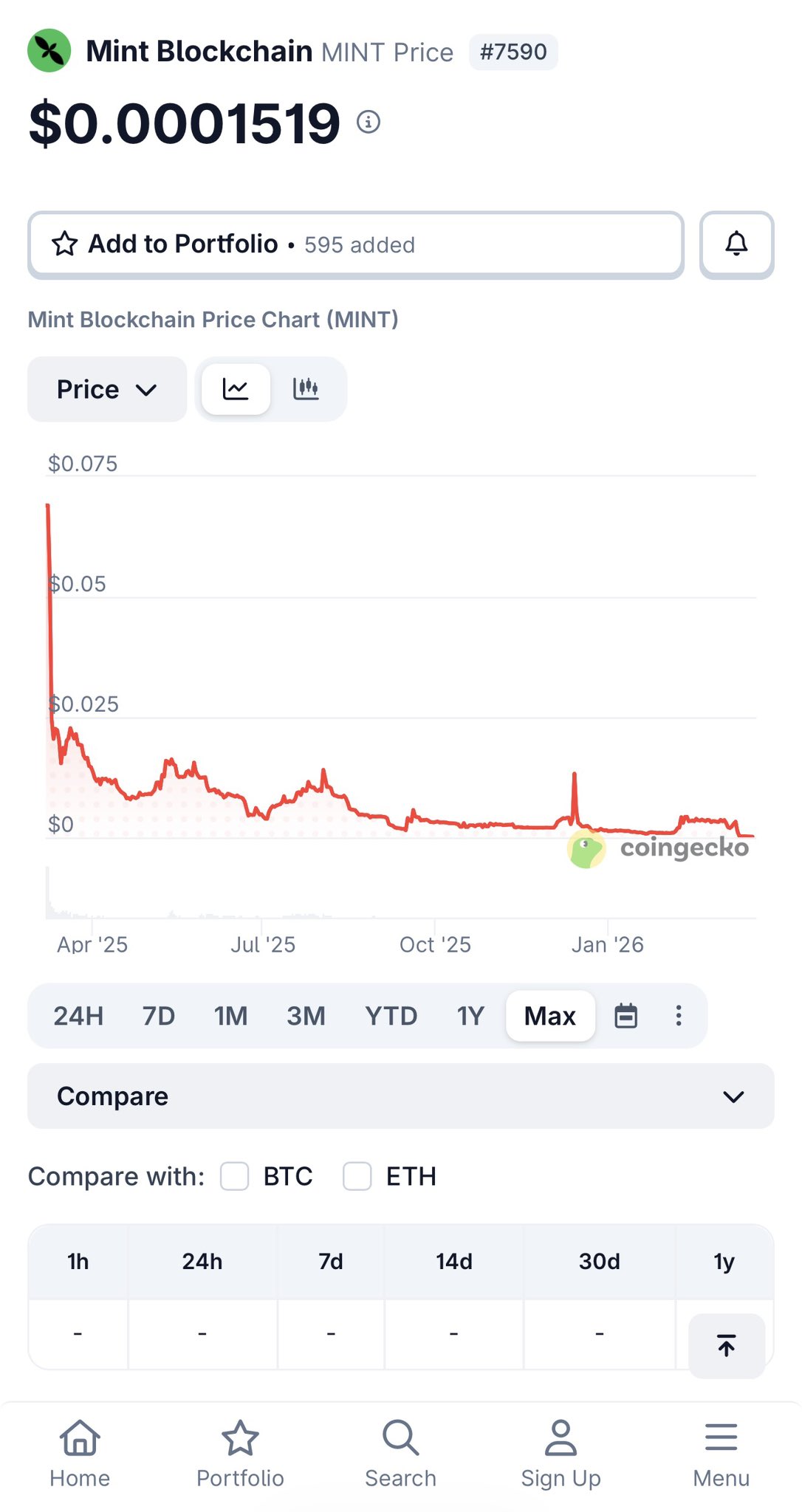Screen dimensions: 802x1512
Task: Click the price alert bell icon
Action: (x=736, y=244)
